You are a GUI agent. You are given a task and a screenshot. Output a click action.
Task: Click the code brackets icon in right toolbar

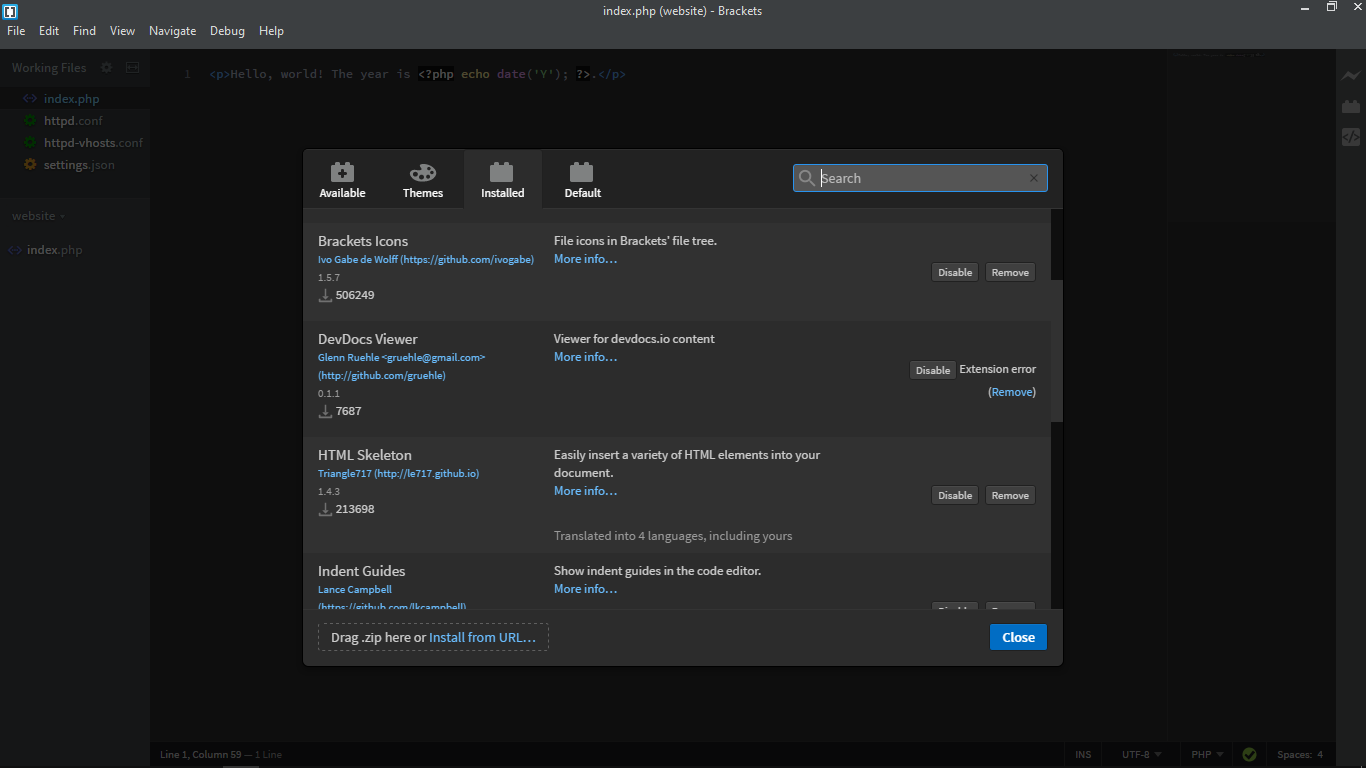1351,137
